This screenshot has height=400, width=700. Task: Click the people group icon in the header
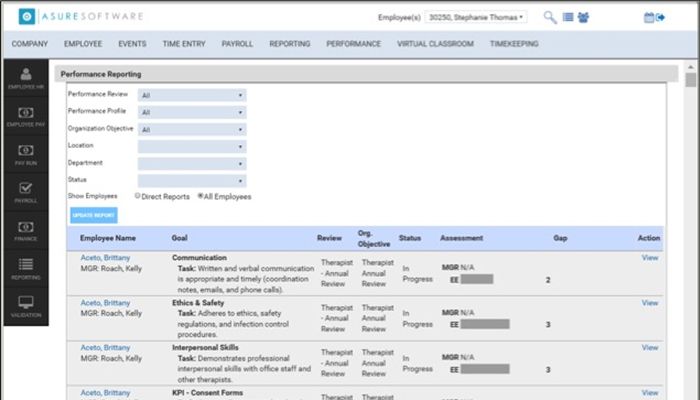click(x=583, y=17)
